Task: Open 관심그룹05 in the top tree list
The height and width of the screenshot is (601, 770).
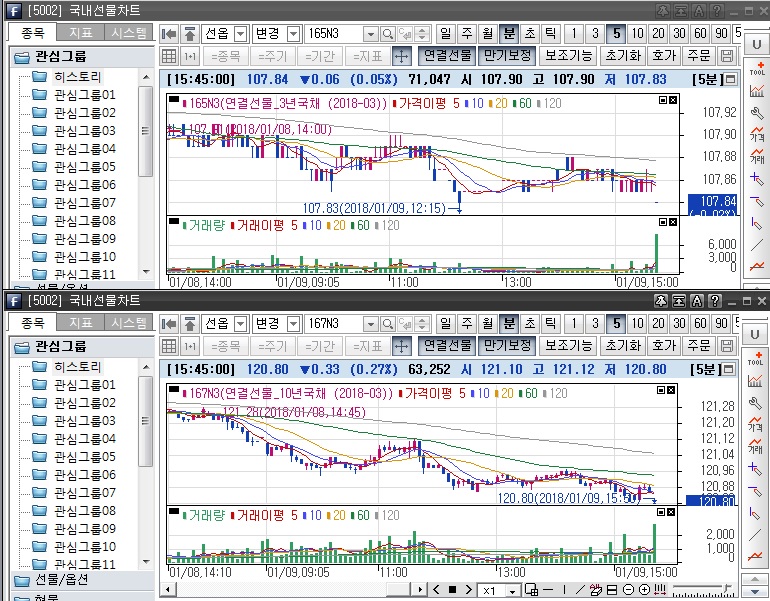Action: point(84,167)
